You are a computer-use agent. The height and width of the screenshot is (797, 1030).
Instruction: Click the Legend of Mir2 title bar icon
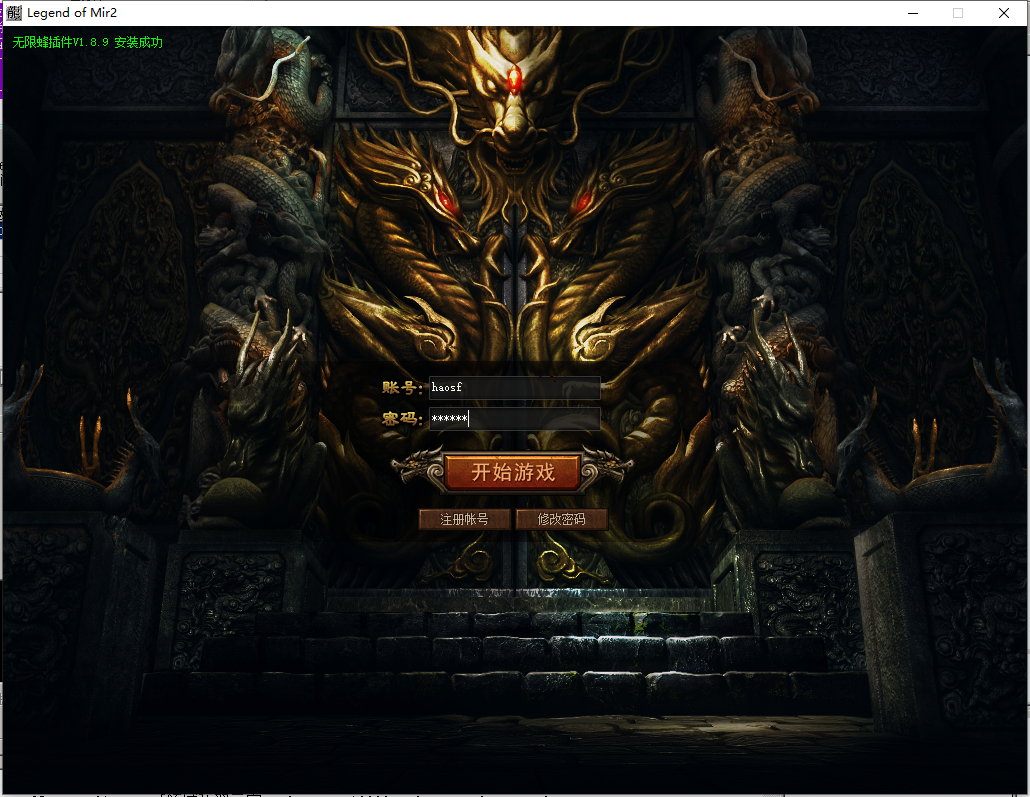[x=14, y=13]
